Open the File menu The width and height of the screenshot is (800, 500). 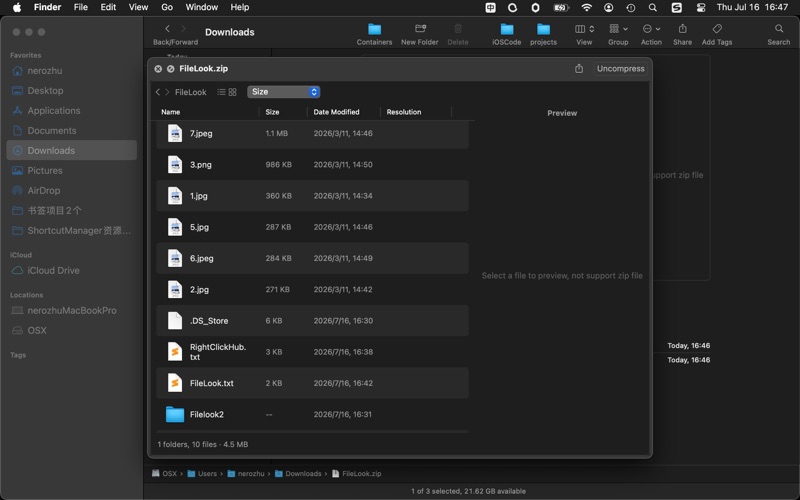pyautogui.click(x=81, y=7)
